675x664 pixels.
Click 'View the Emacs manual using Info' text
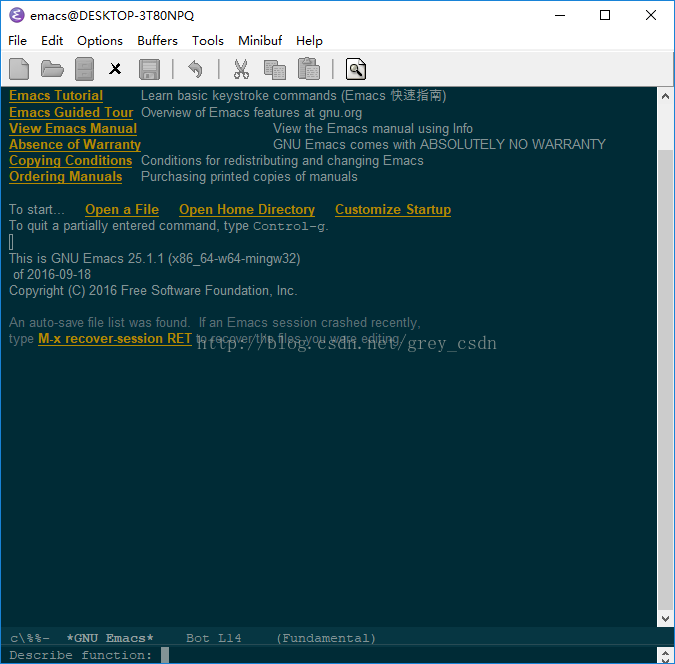(x=373, y=128)
